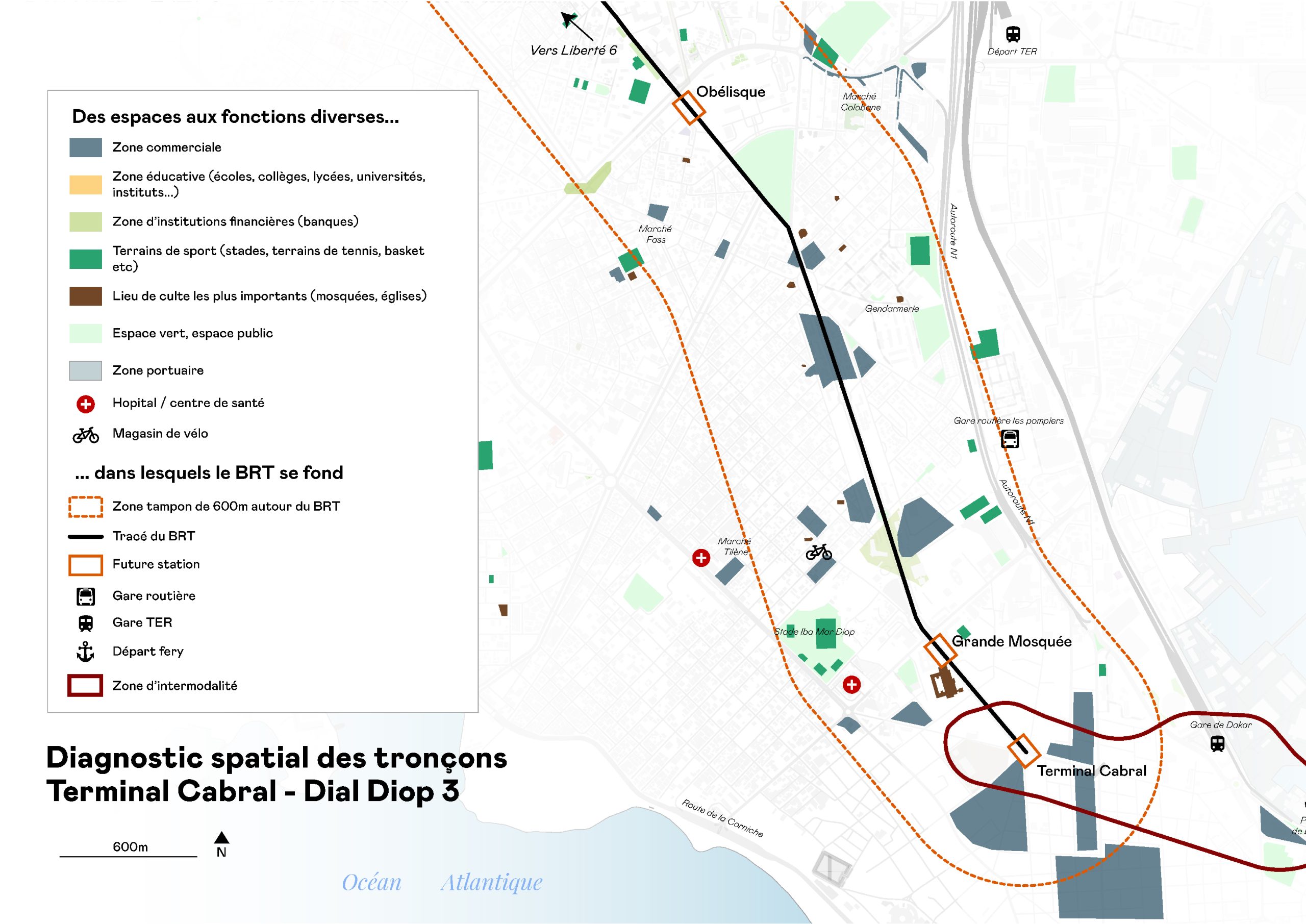Click the Gare routière les pompiers bus icon

(x=1010, y=439)
